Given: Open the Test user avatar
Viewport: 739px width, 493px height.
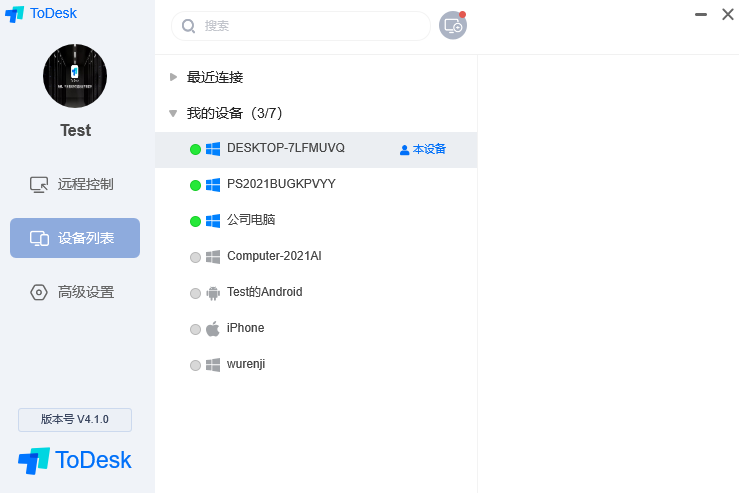Looking at the screenshot, I should tap(75, 76).
